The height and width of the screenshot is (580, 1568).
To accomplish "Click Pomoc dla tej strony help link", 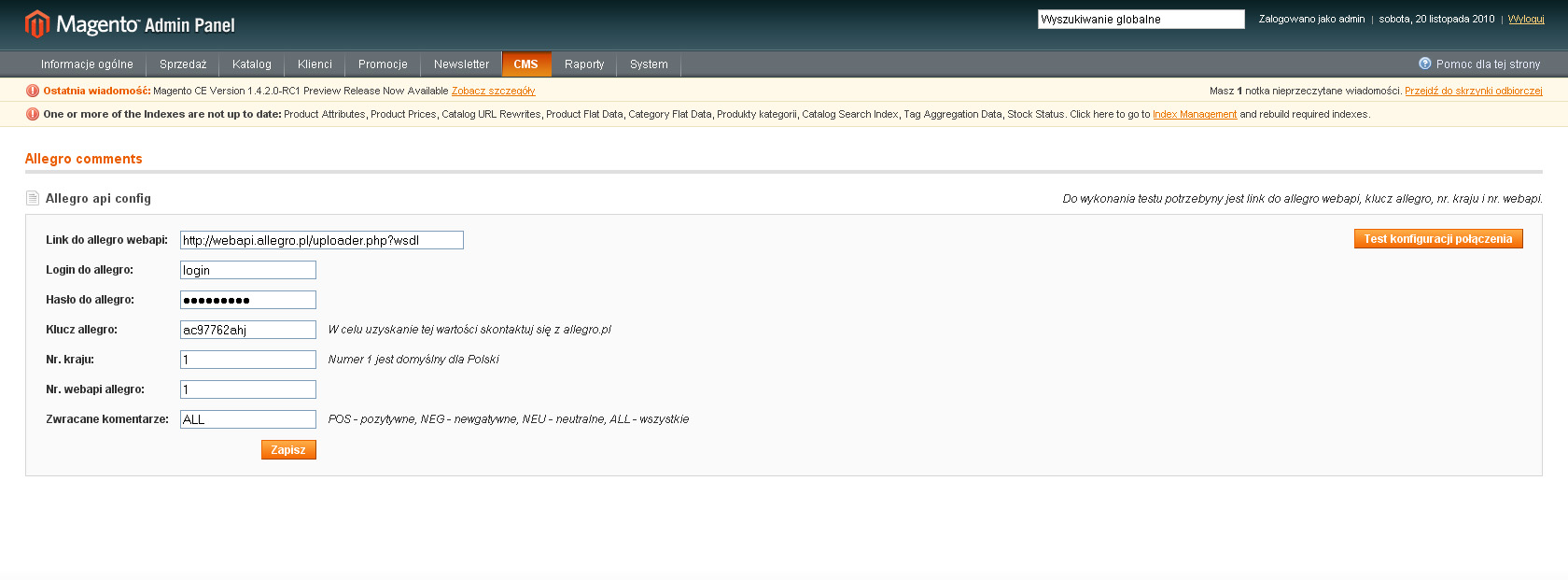I will pos(1489,64).
